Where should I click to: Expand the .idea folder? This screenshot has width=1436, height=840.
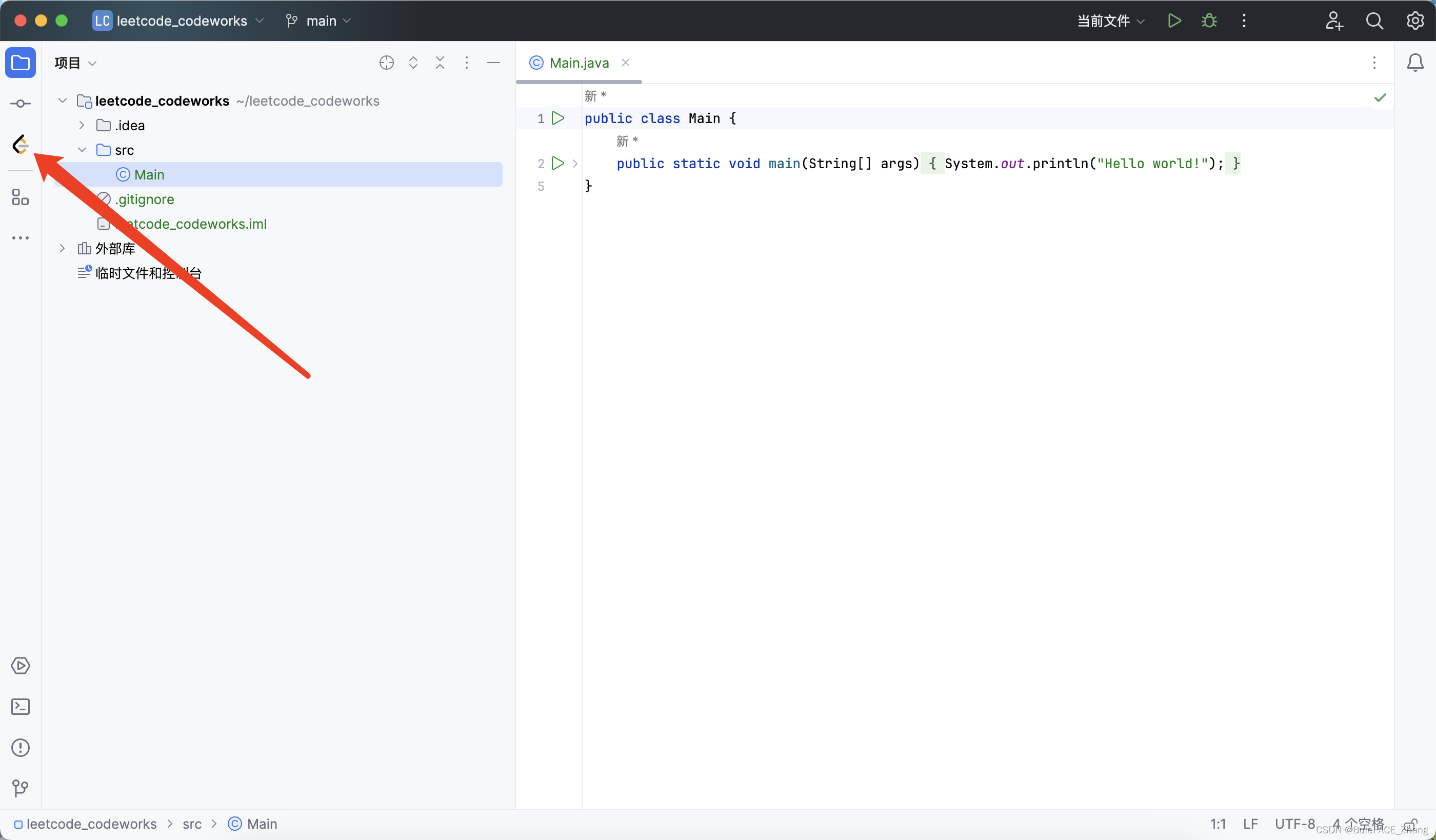(x=82, y=125)
